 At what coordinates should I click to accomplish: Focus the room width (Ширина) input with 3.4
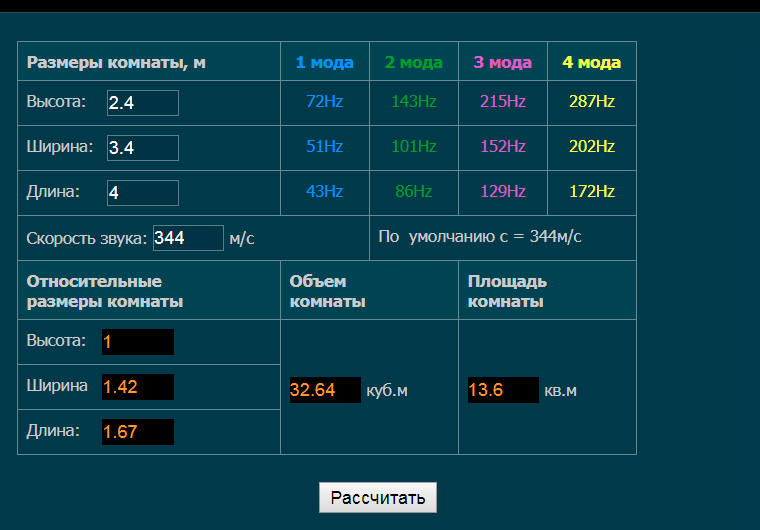tap(142, 148)
